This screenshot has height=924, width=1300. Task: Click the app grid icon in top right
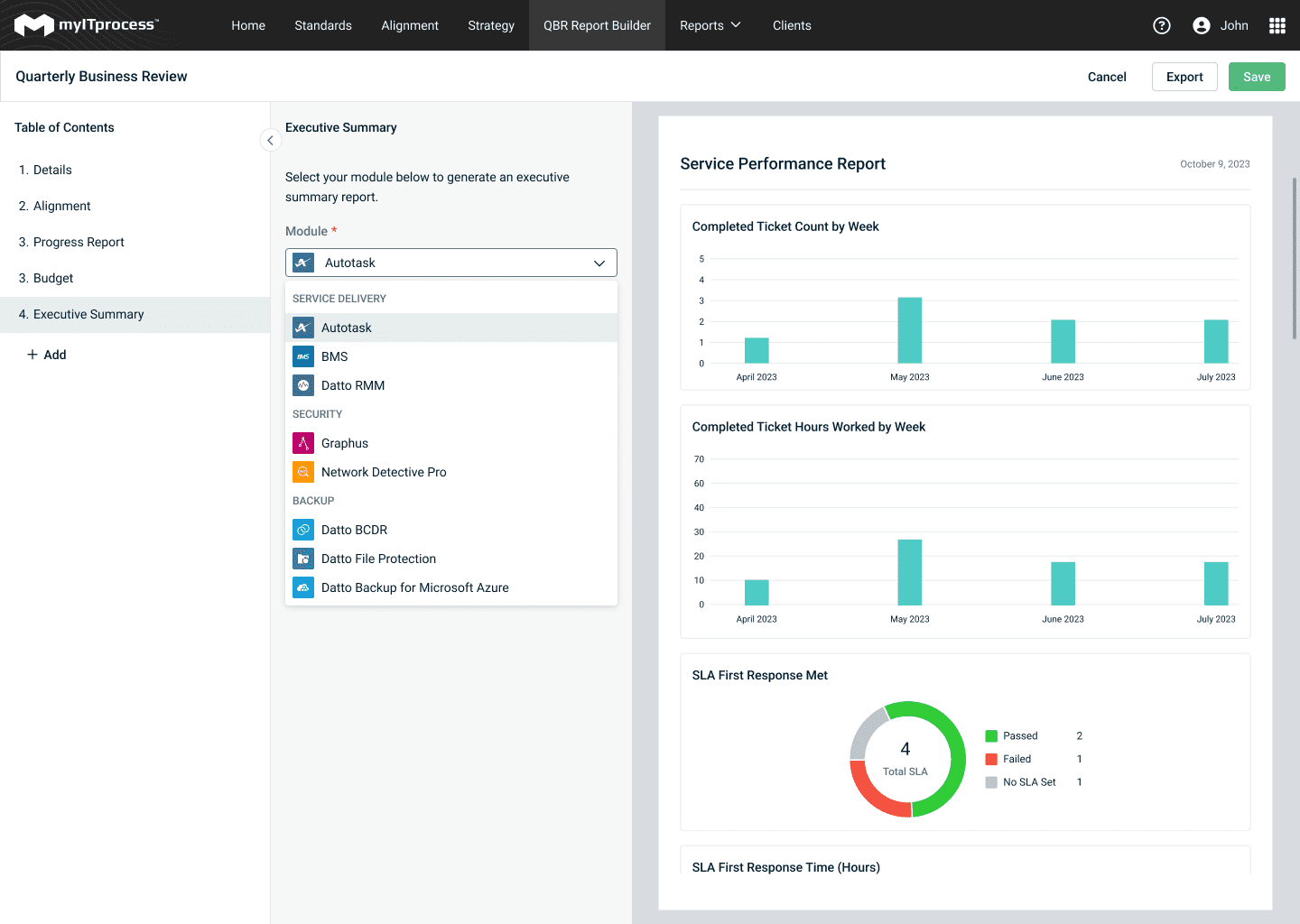click(x=1277, y=25)
